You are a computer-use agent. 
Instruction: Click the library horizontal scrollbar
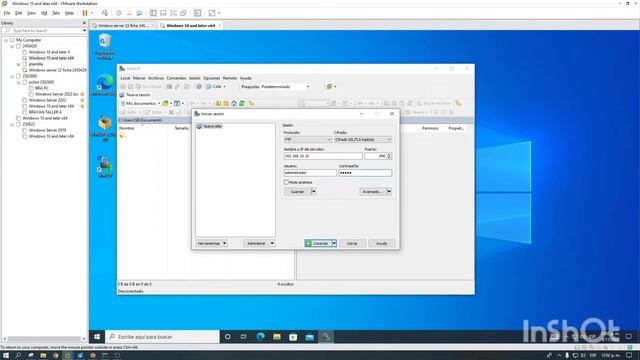[44, 339]
